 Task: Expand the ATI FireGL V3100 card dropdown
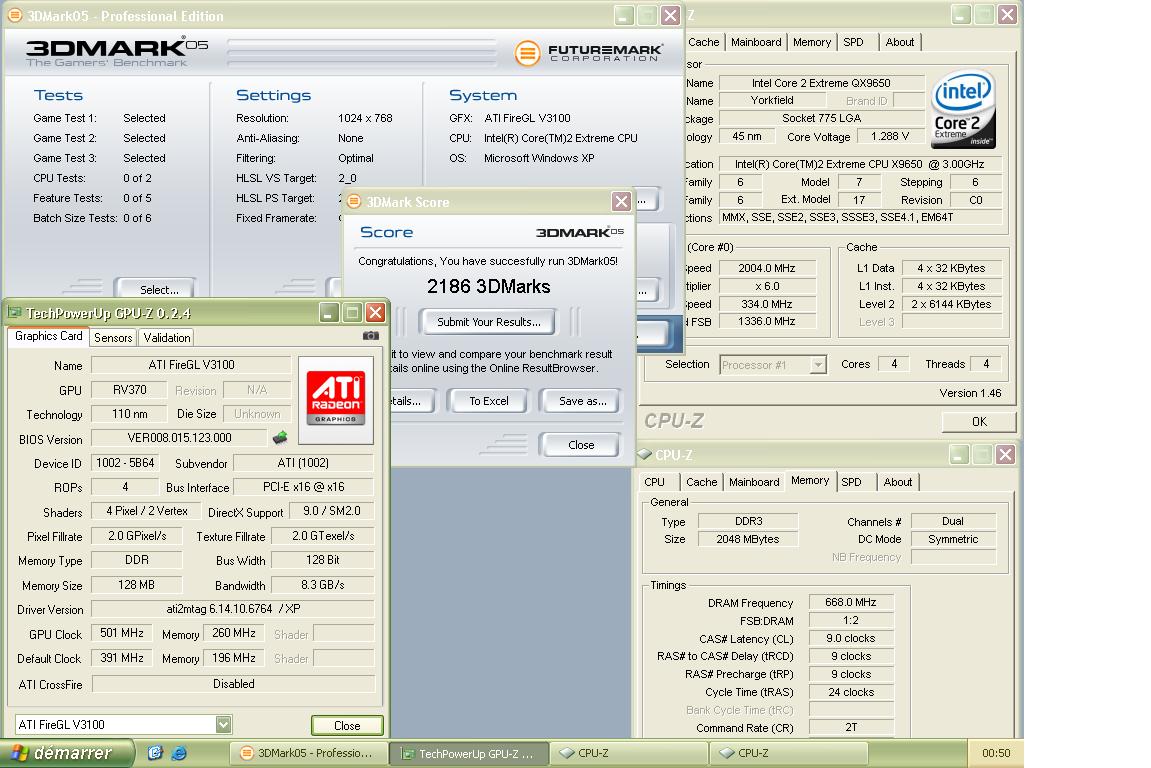[x=224, y=725]
